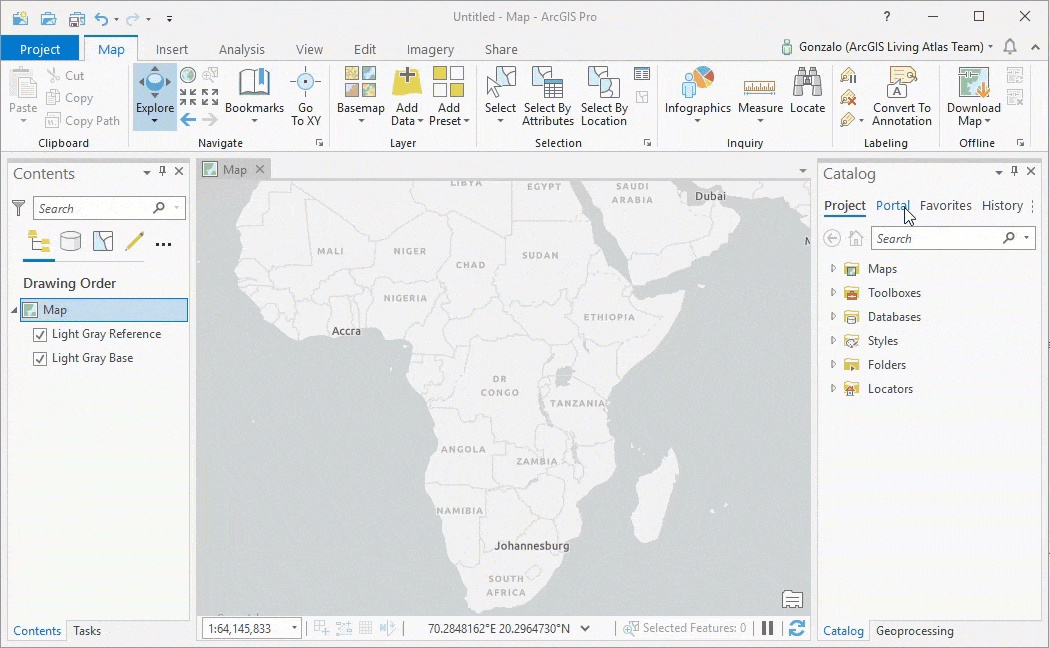
Task: Open Select By Location
Action: tap(604, 96)
